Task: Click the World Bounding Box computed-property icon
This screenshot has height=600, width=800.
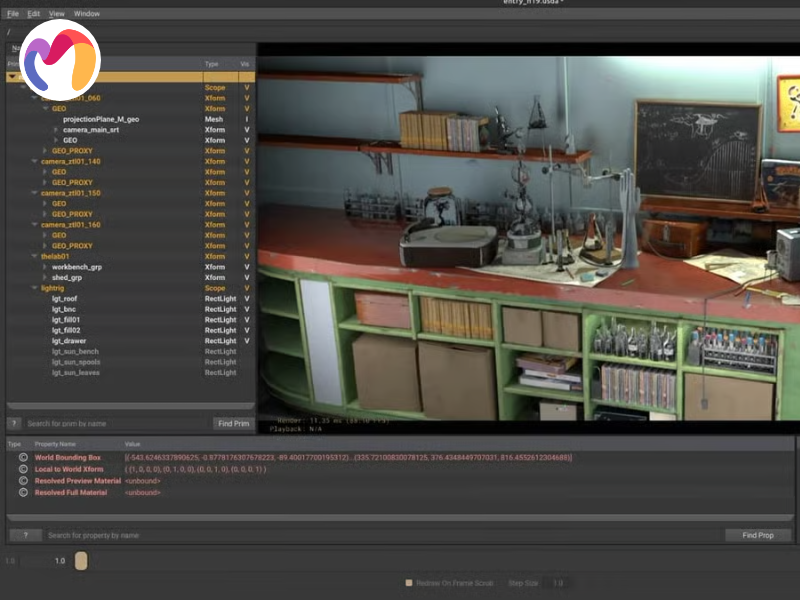Action: [x=23, y=457]
